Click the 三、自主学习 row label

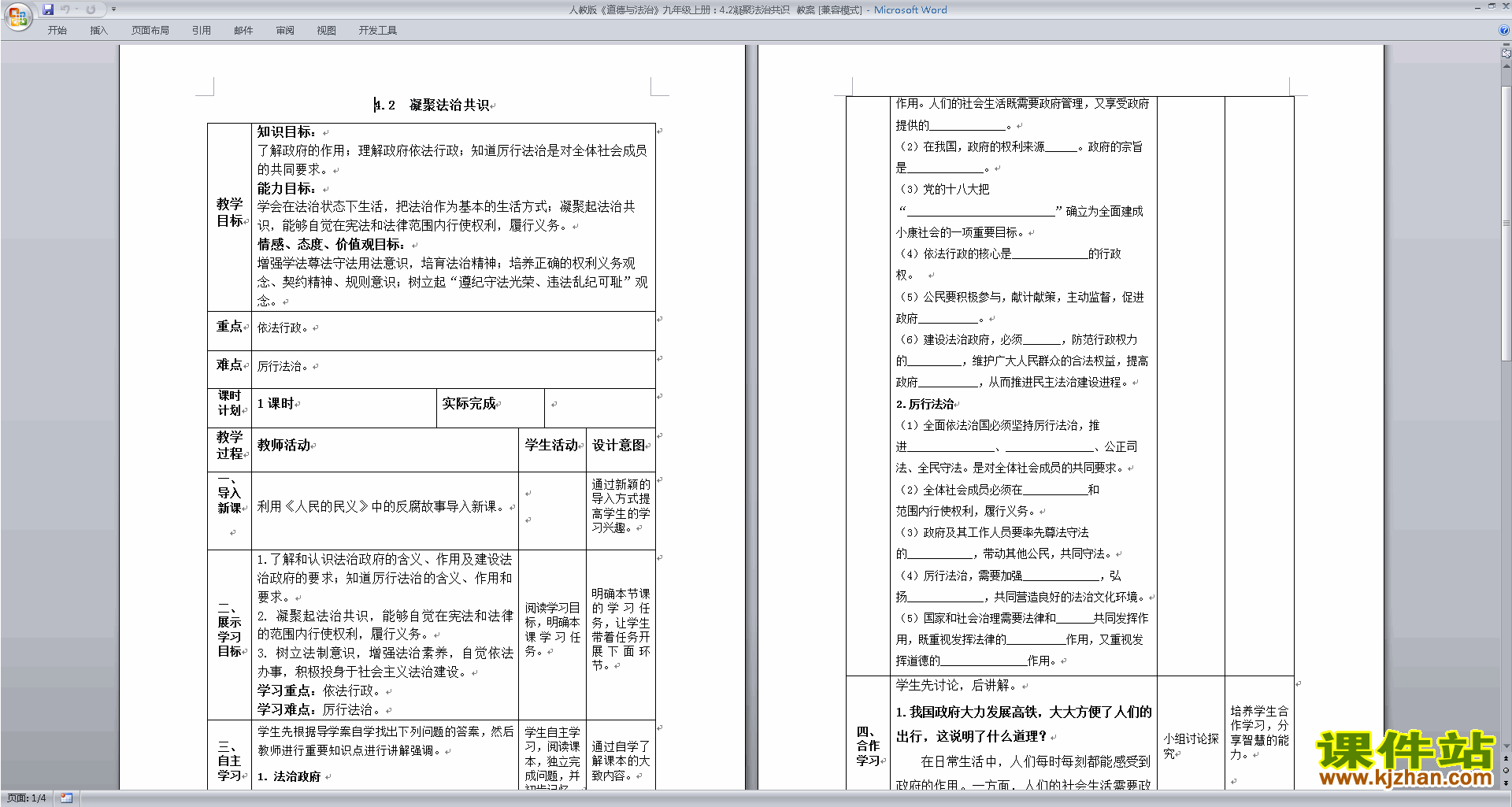point(229,761)
